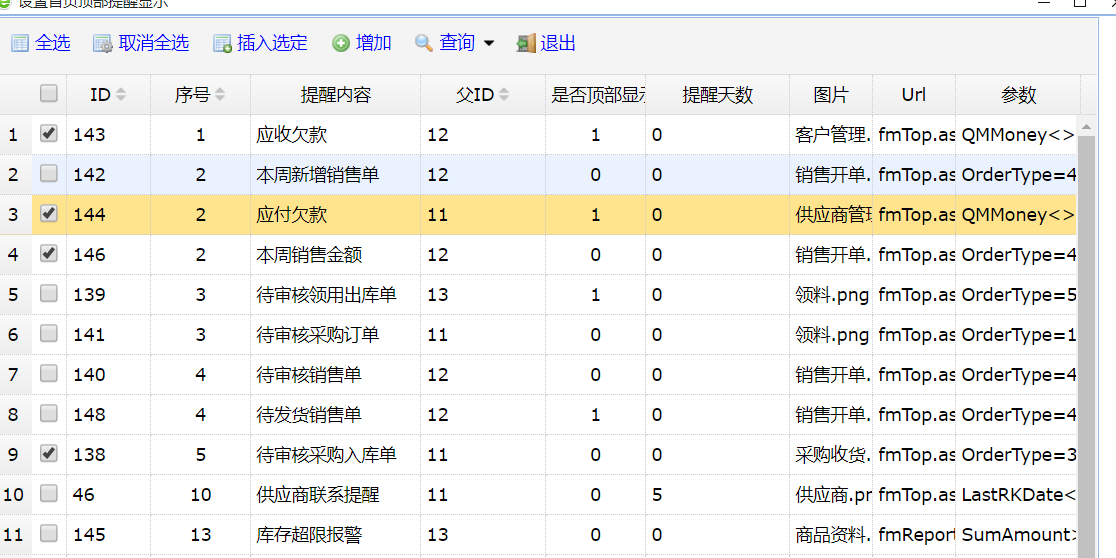
Task: Toggle the header select-all checkbox
Action: [48, 94]
